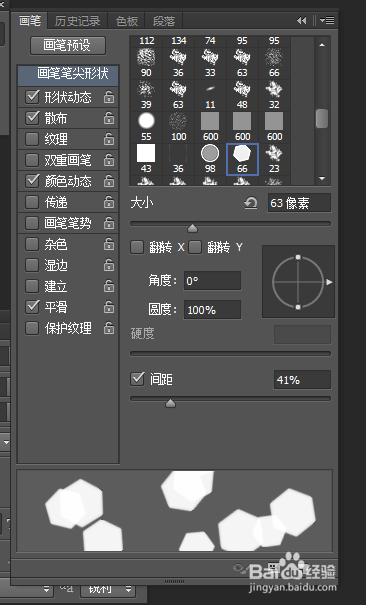Image resolution: width=366 pixels, height=605 pixels.
Task: Click the brush list scroll-down arrow
Action: click(x=322, y=178)
